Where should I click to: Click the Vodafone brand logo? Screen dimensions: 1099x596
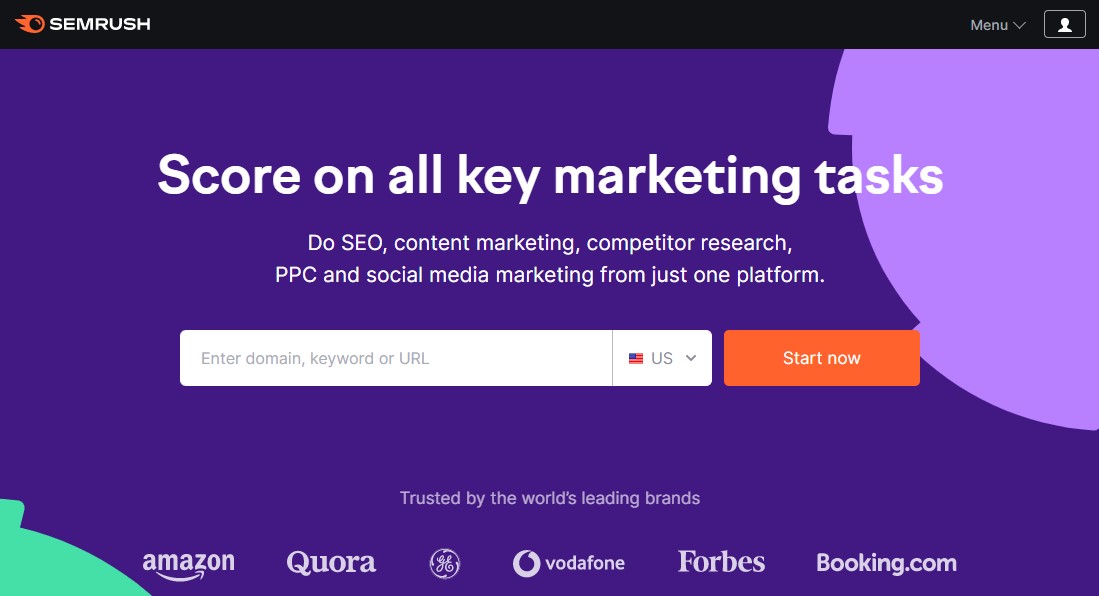click(569, 563)
